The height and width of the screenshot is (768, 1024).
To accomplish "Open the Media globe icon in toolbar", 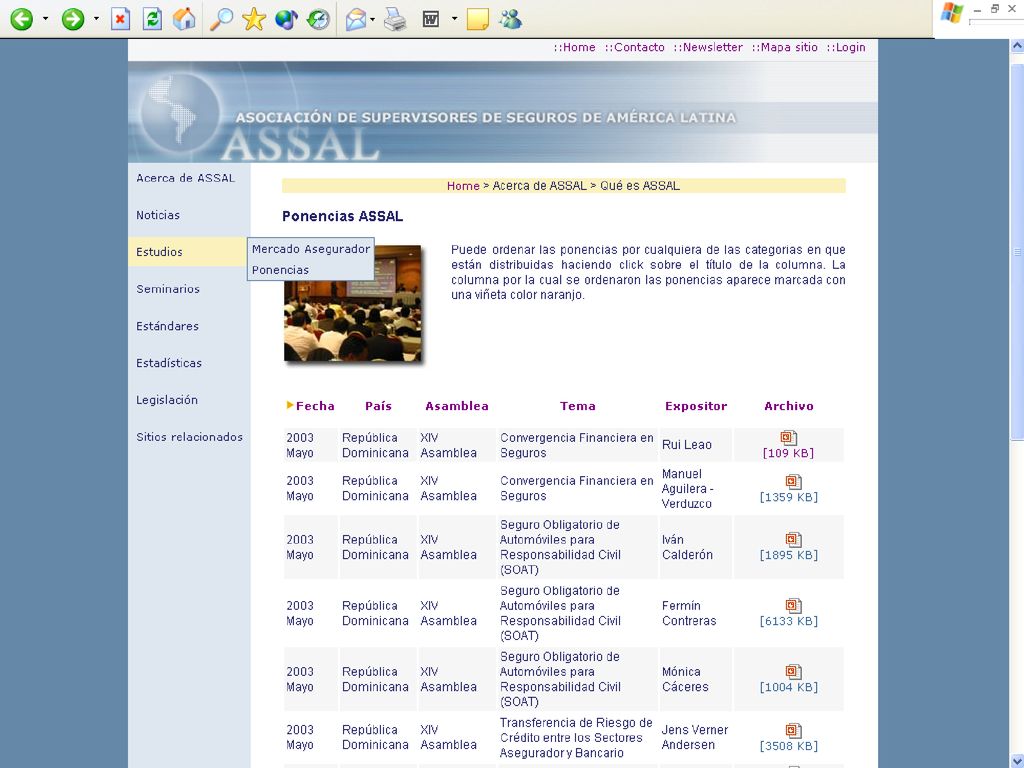I will coord(286,19).
